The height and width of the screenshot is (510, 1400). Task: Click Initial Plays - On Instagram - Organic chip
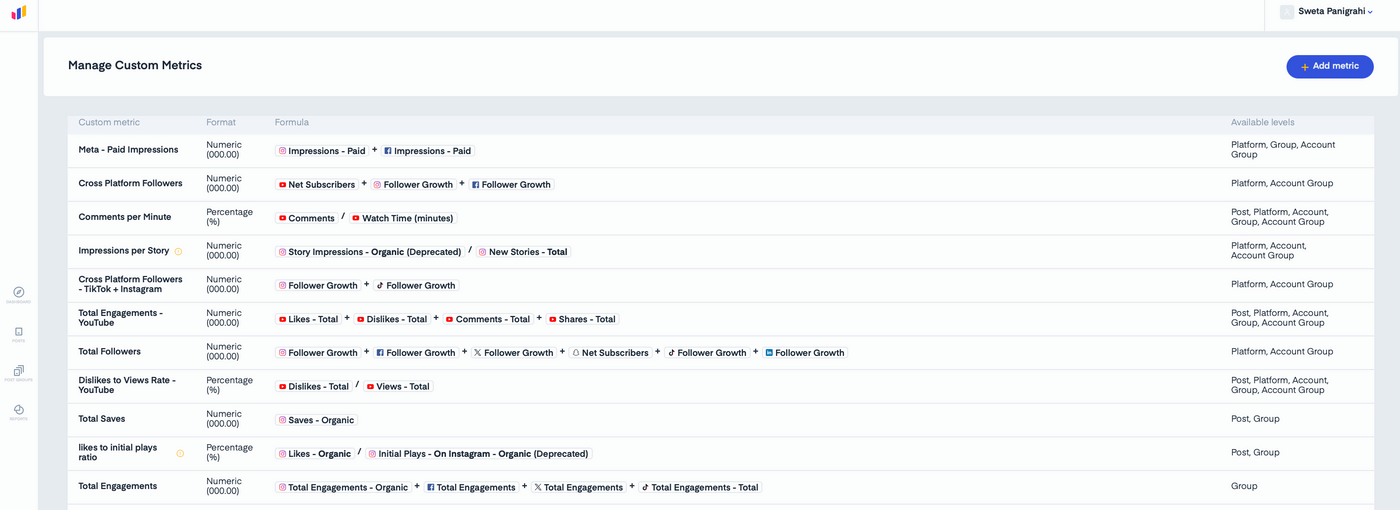click(x=479, y=454)
